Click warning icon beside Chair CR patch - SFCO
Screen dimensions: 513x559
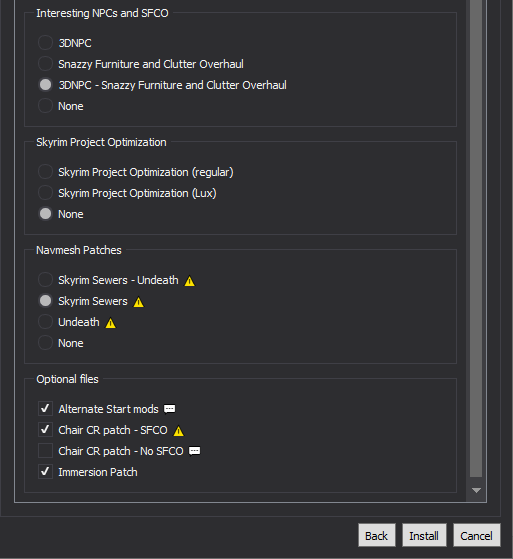coord(178,431)
